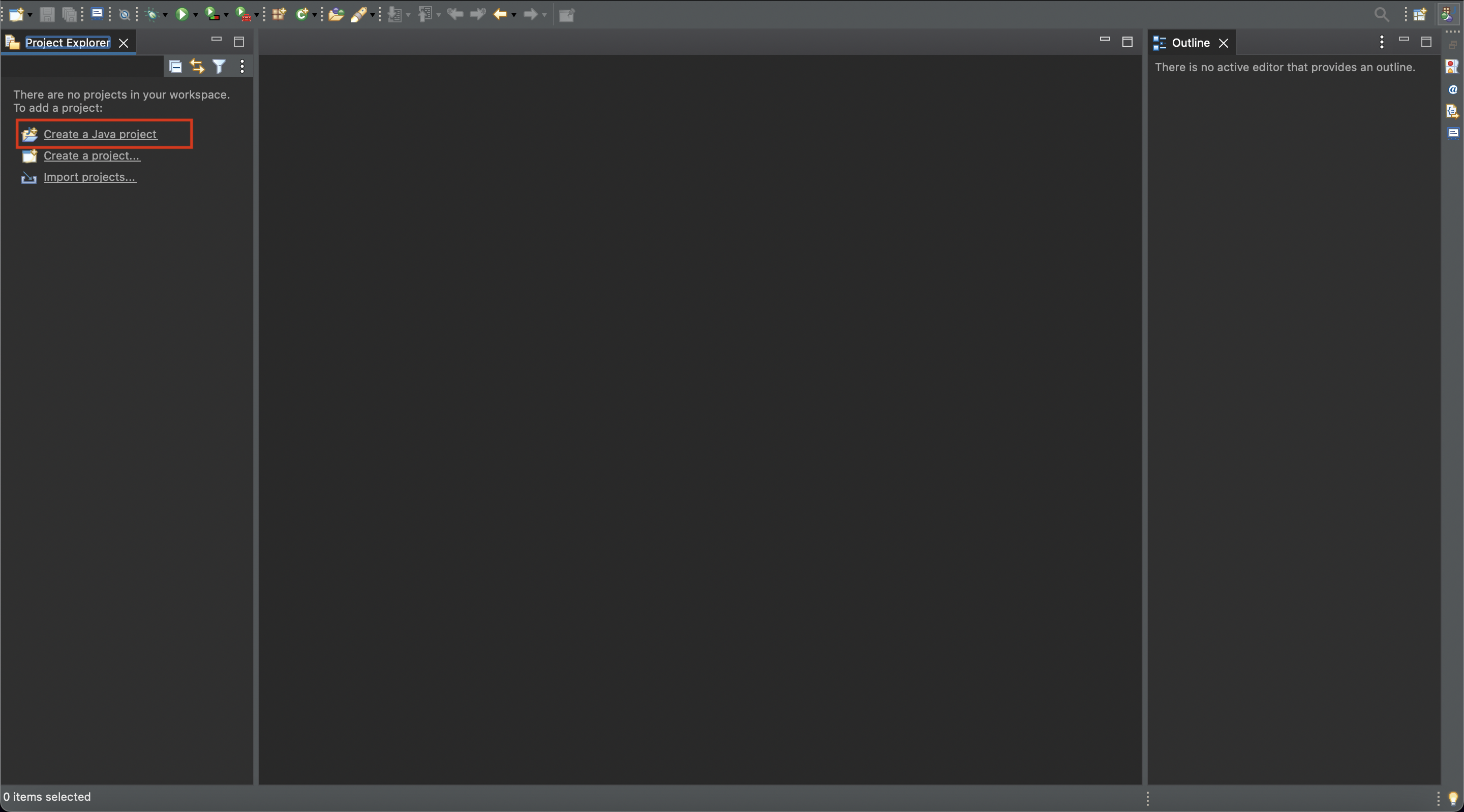Click the toolbar search magnifier icon

(x=1382, y=14)
